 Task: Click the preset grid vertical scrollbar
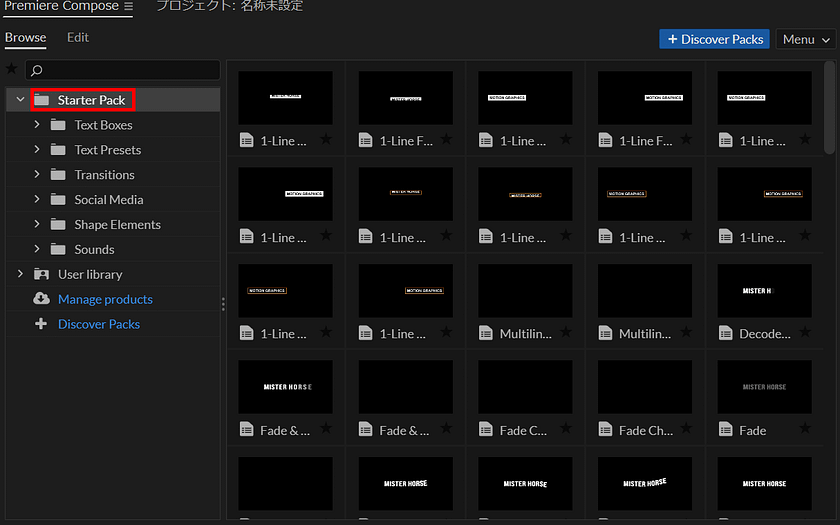coord(829,110)
